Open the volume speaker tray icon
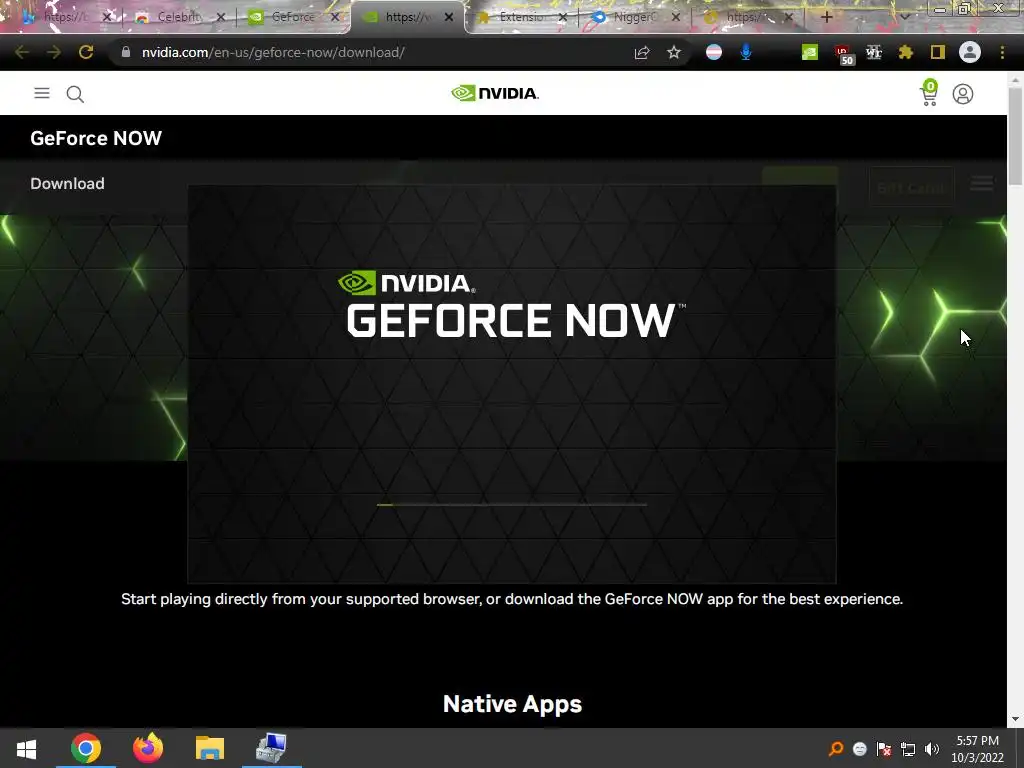 932,749
